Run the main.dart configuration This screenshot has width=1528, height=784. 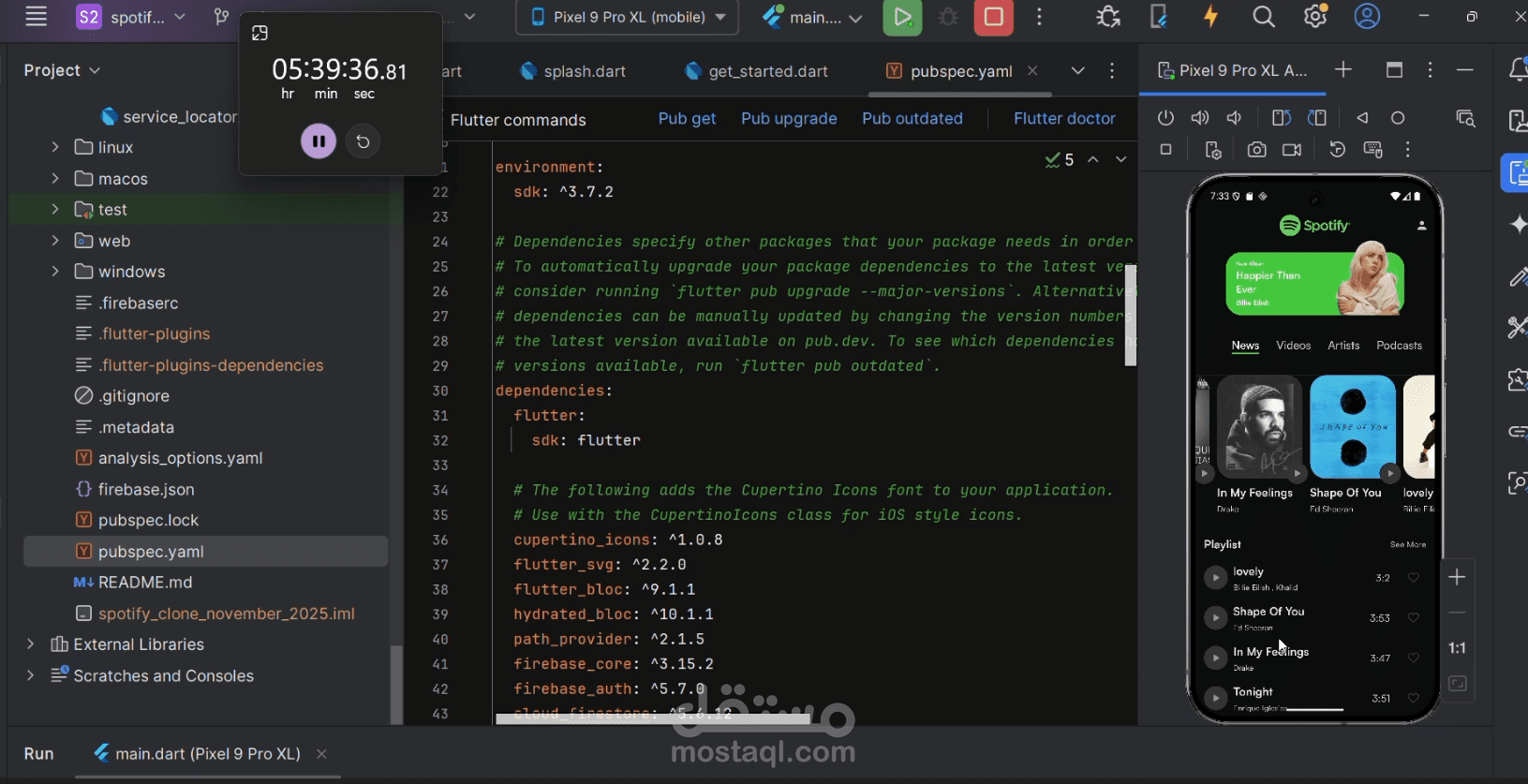tap(902, 17)
